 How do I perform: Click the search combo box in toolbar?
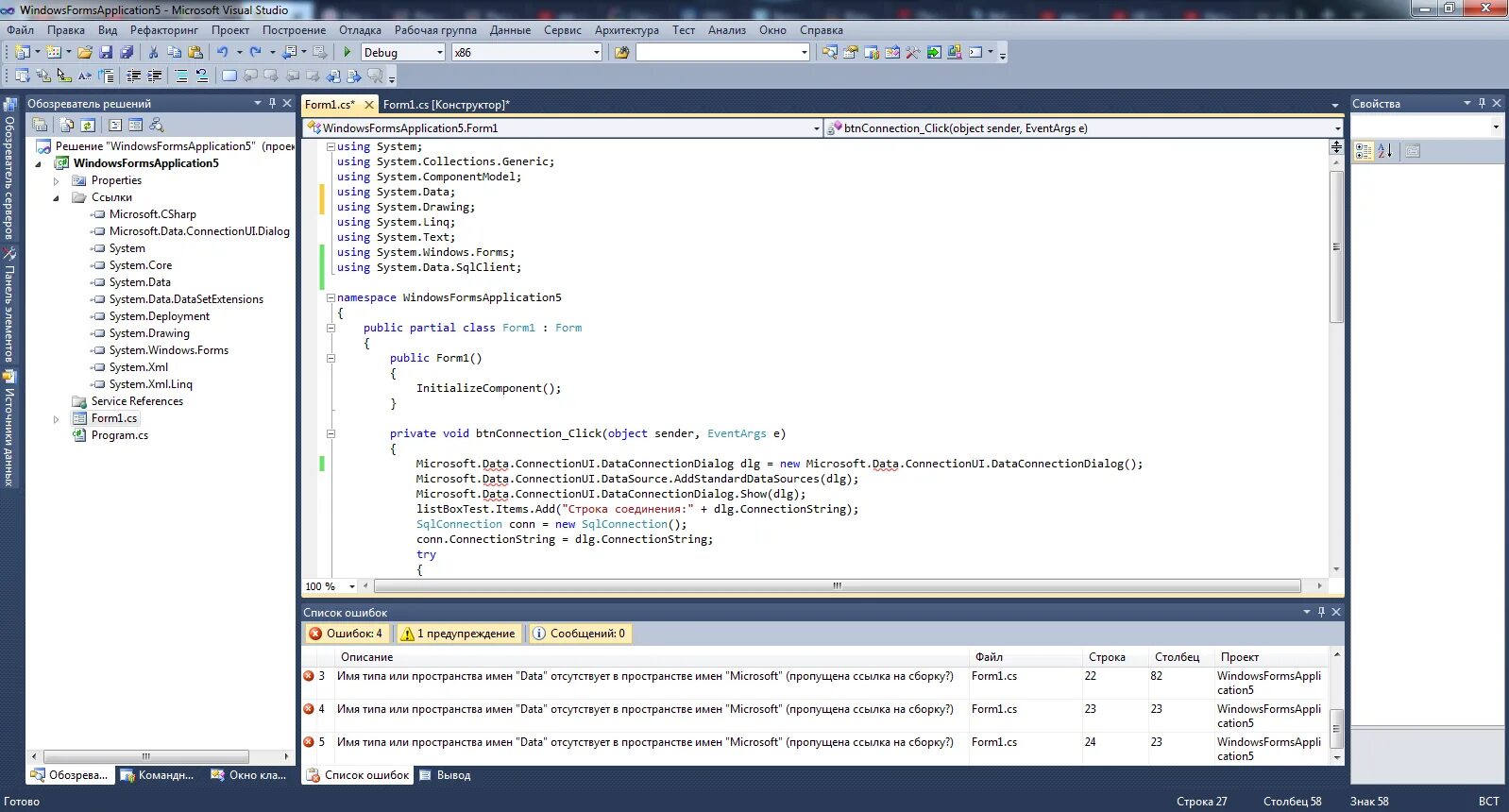click(x=723, y=53)
